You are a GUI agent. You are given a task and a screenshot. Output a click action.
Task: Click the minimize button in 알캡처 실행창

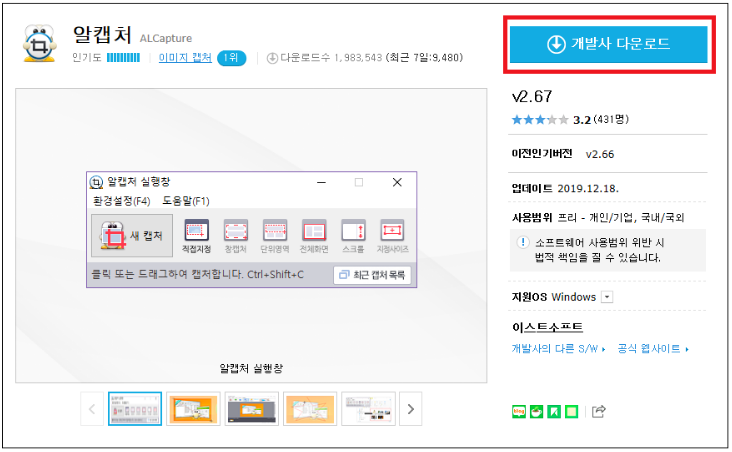(321, 182)
